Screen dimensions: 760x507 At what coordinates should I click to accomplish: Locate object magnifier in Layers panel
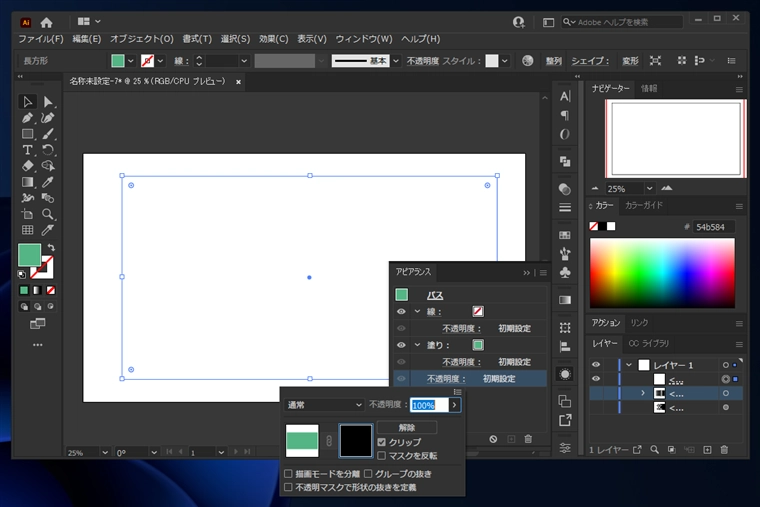[654, 450]
